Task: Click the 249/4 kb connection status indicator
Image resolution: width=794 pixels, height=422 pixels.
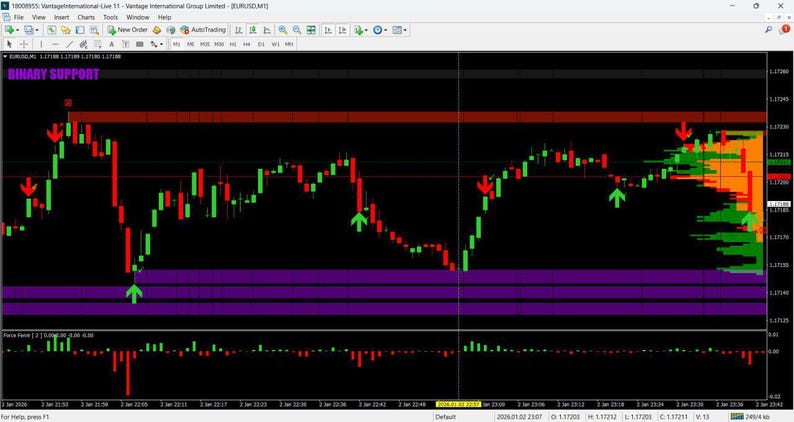Action: (x=750, y=417)
